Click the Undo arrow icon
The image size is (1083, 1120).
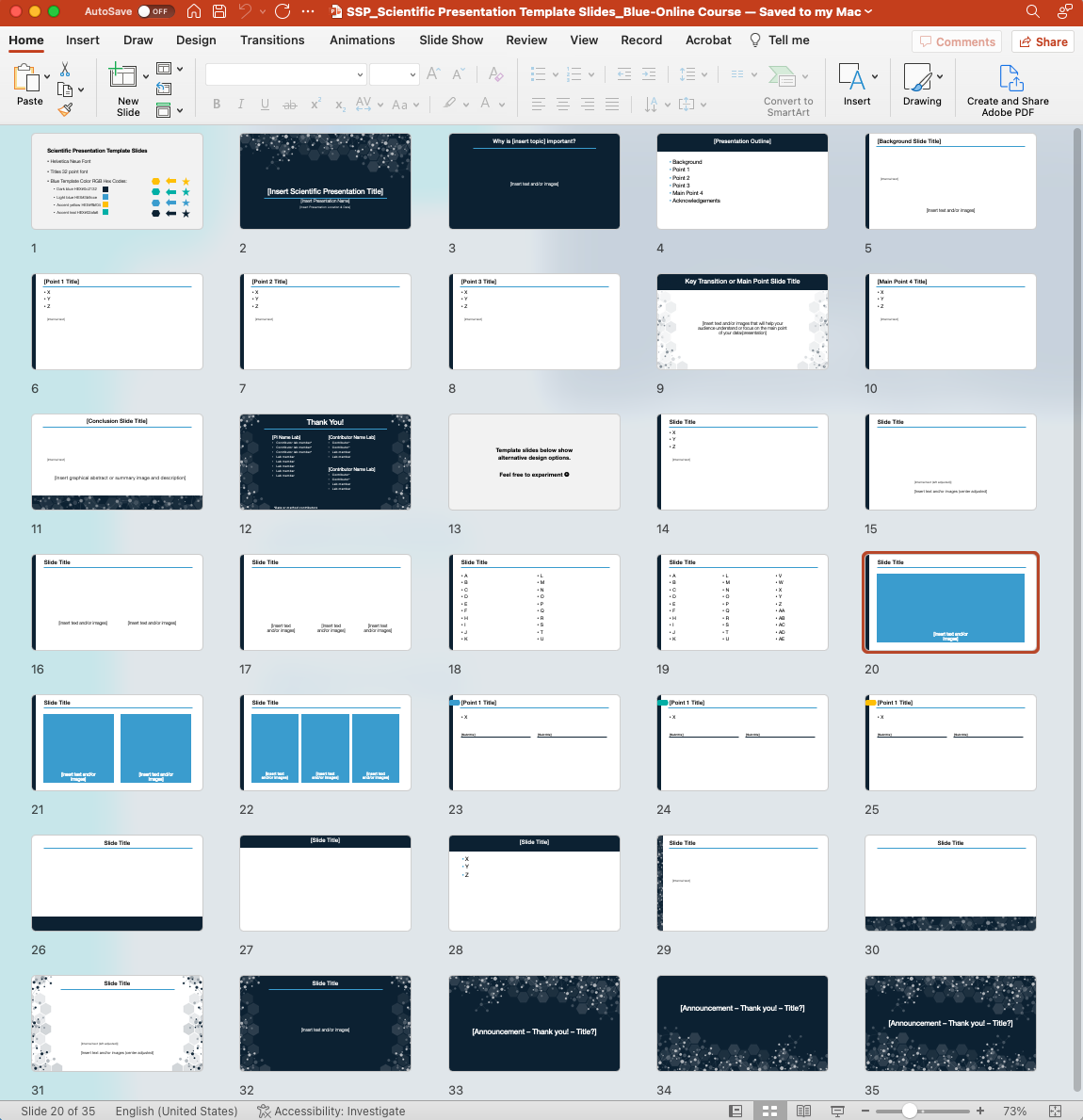[246, 11]
